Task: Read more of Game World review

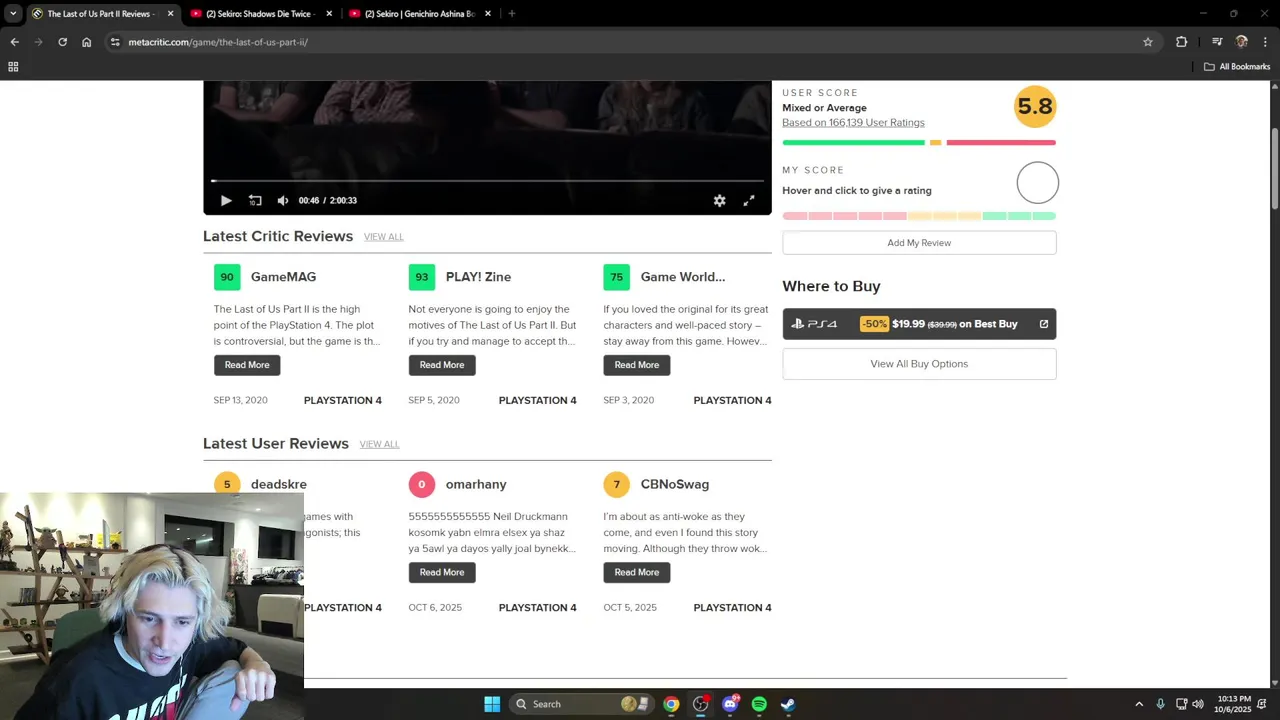Action: coord(637,365)
